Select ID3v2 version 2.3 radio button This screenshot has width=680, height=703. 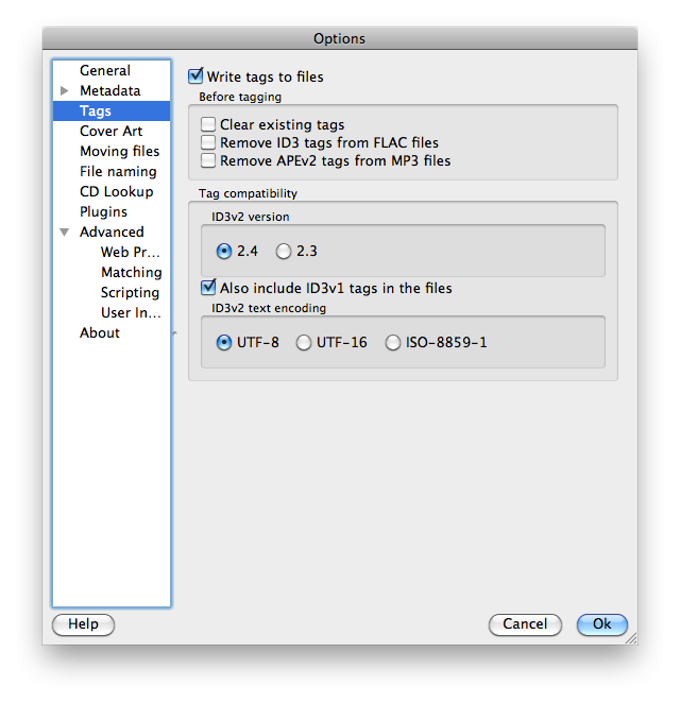pyautogui.click(x=283, y=251)
